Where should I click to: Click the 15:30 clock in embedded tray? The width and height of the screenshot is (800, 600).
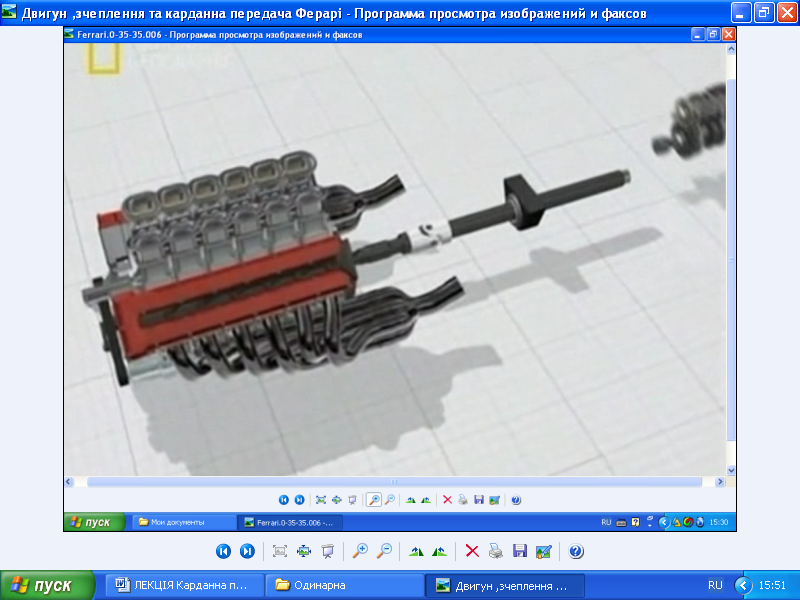719,522
